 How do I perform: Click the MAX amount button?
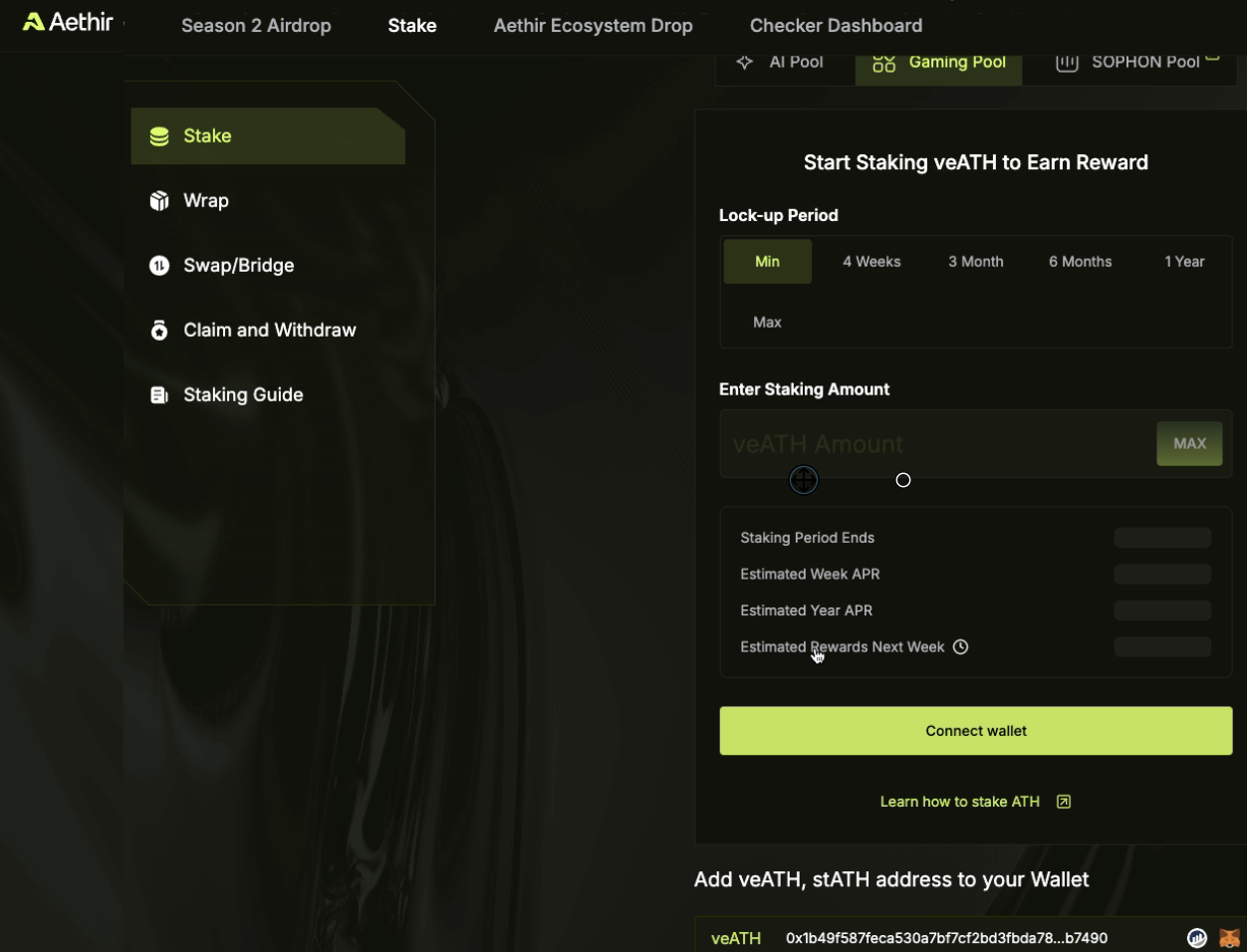tap(1189, 444)
